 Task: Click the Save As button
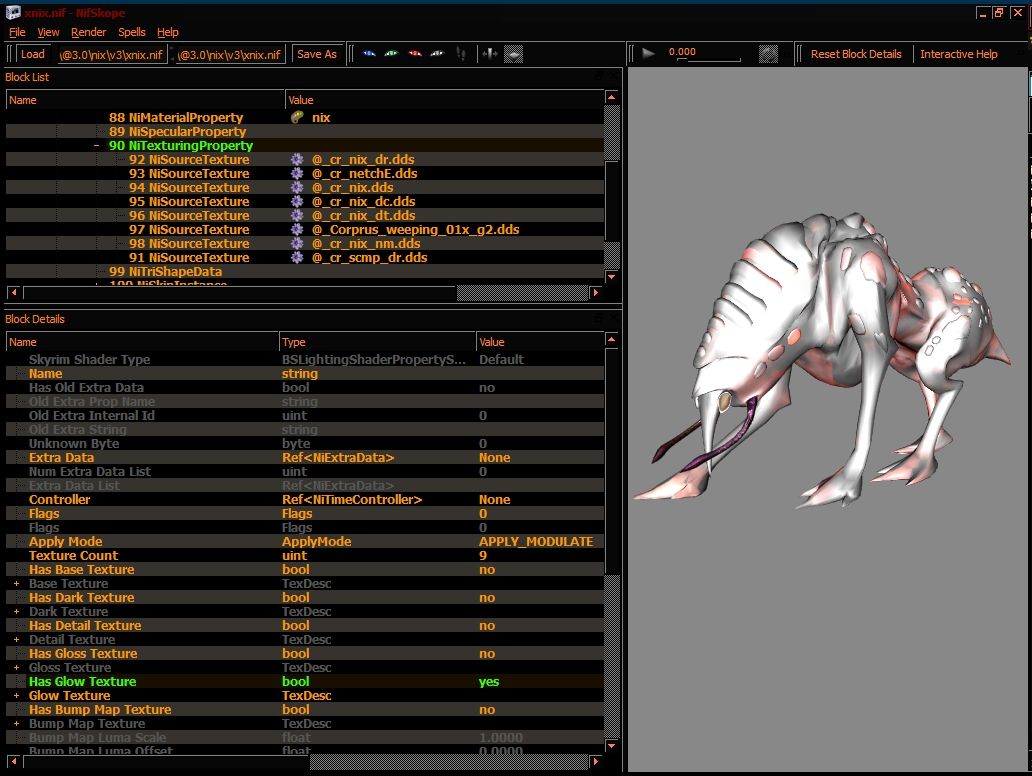(317, 54)
